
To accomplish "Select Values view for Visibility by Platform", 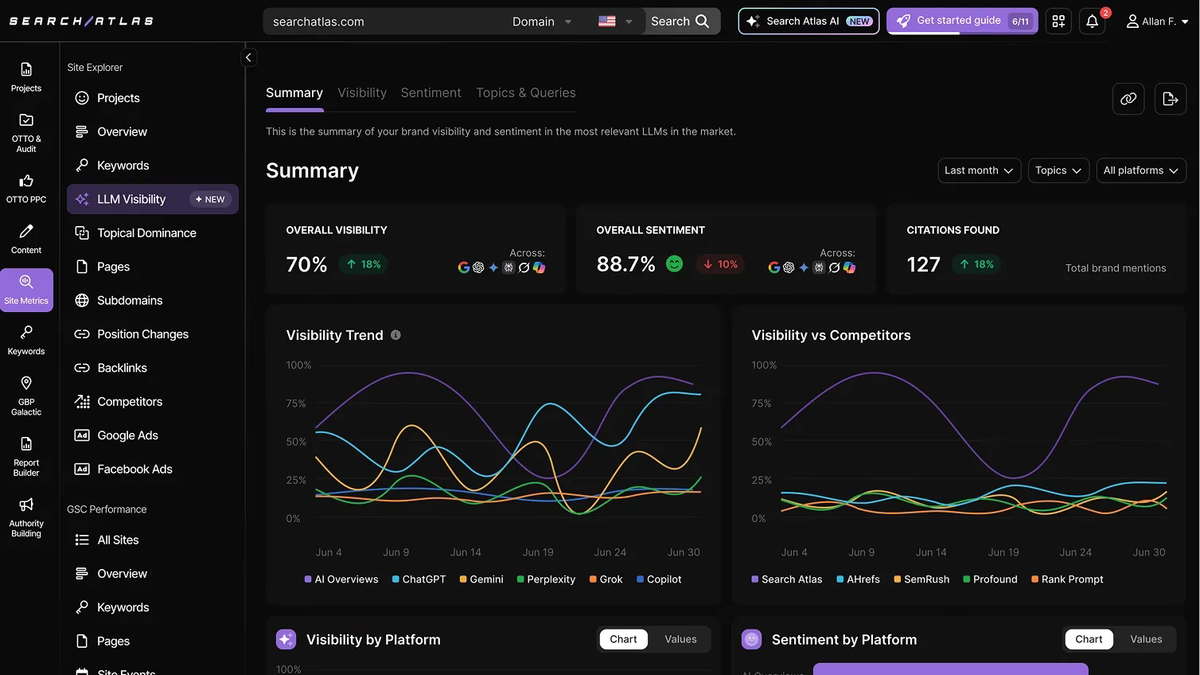I will click(681, 639).
